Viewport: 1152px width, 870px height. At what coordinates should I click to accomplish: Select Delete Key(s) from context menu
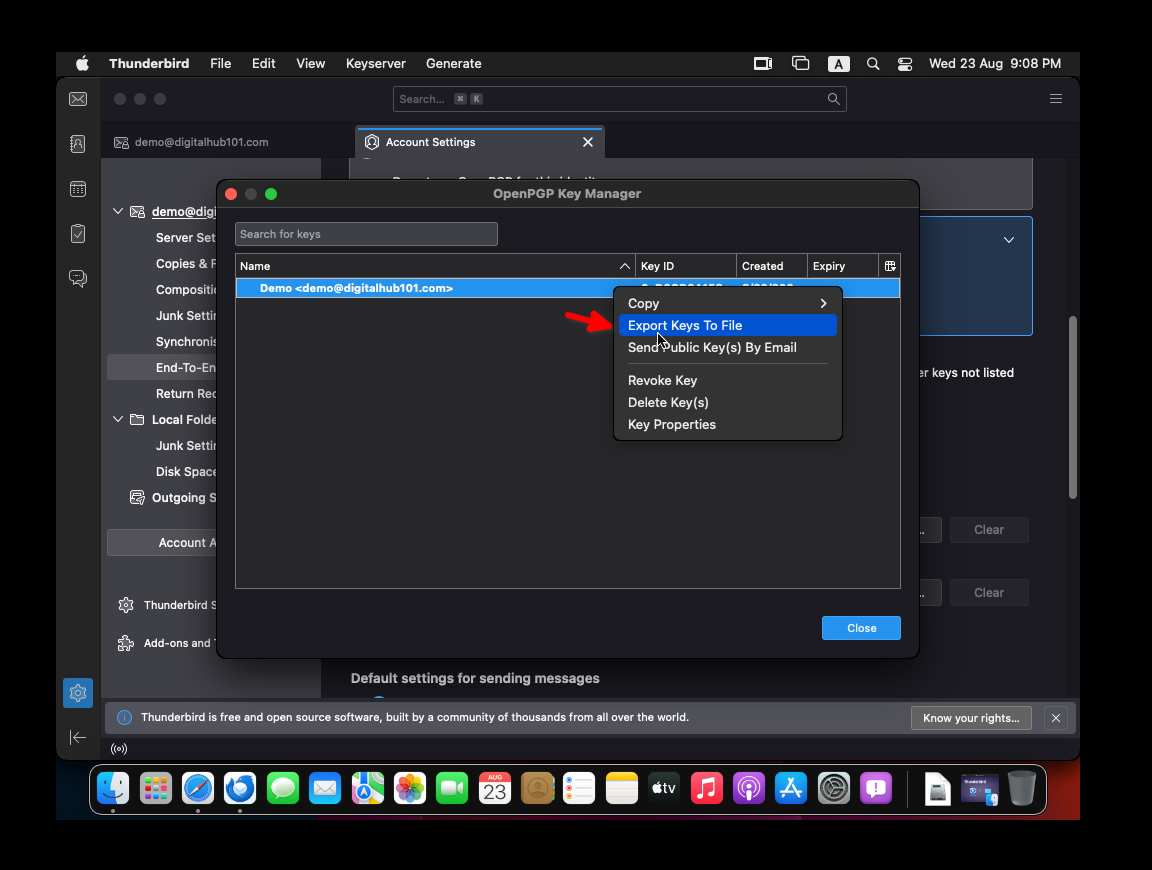coord(727,403)
